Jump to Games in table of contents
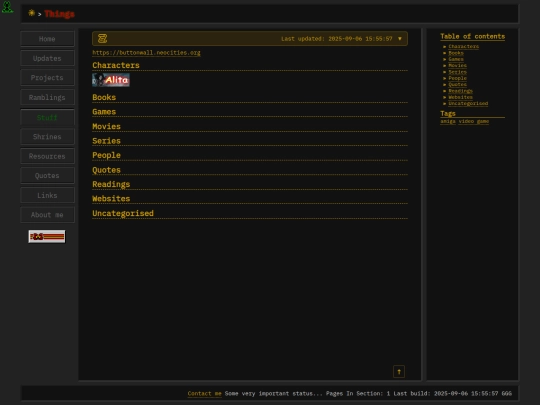The image size is (540, 405). coord(456,59)
